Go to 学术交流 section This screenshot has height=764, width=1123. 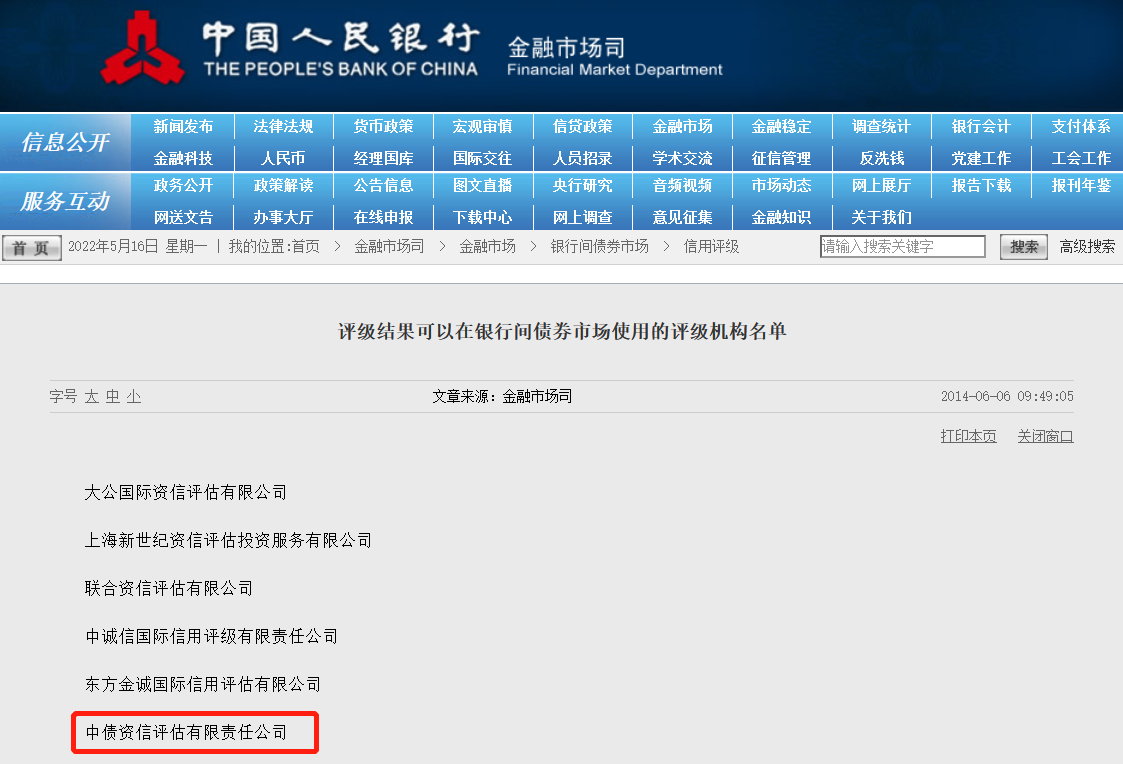[683, 158]
